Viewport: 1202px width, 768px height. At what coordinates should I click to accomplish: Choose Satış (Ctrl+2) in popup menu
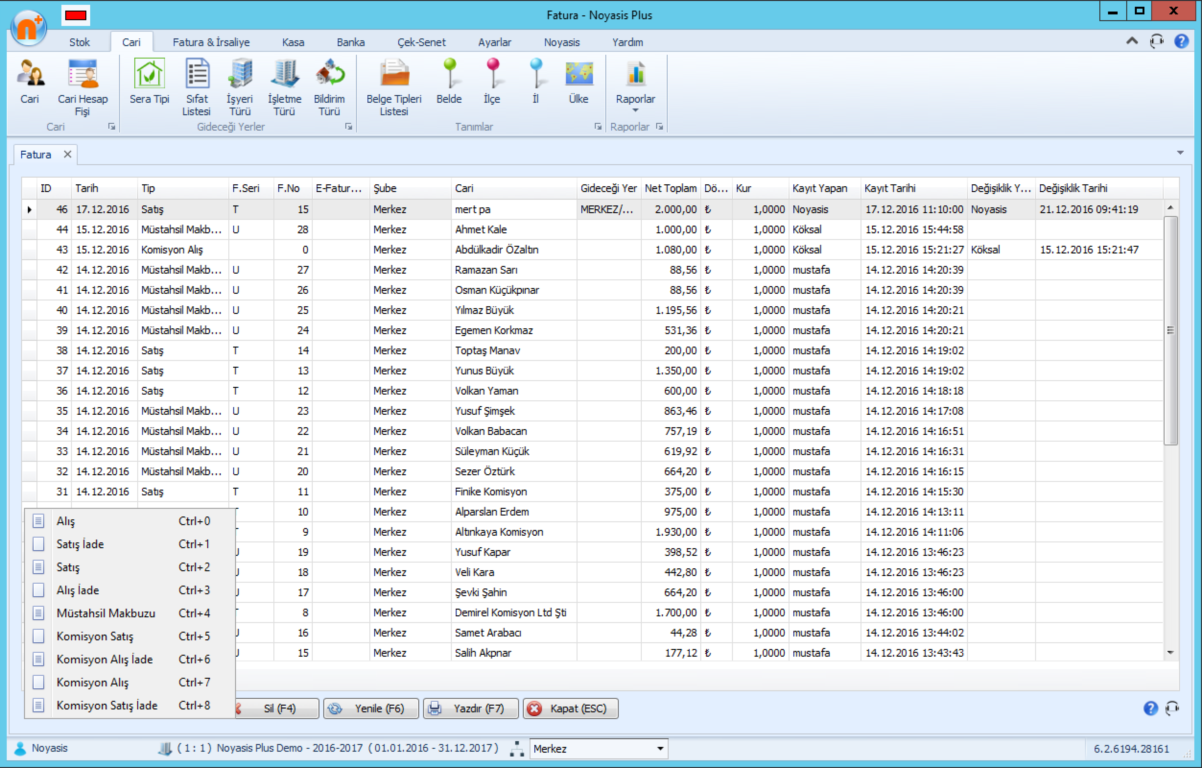click(130, 567)
